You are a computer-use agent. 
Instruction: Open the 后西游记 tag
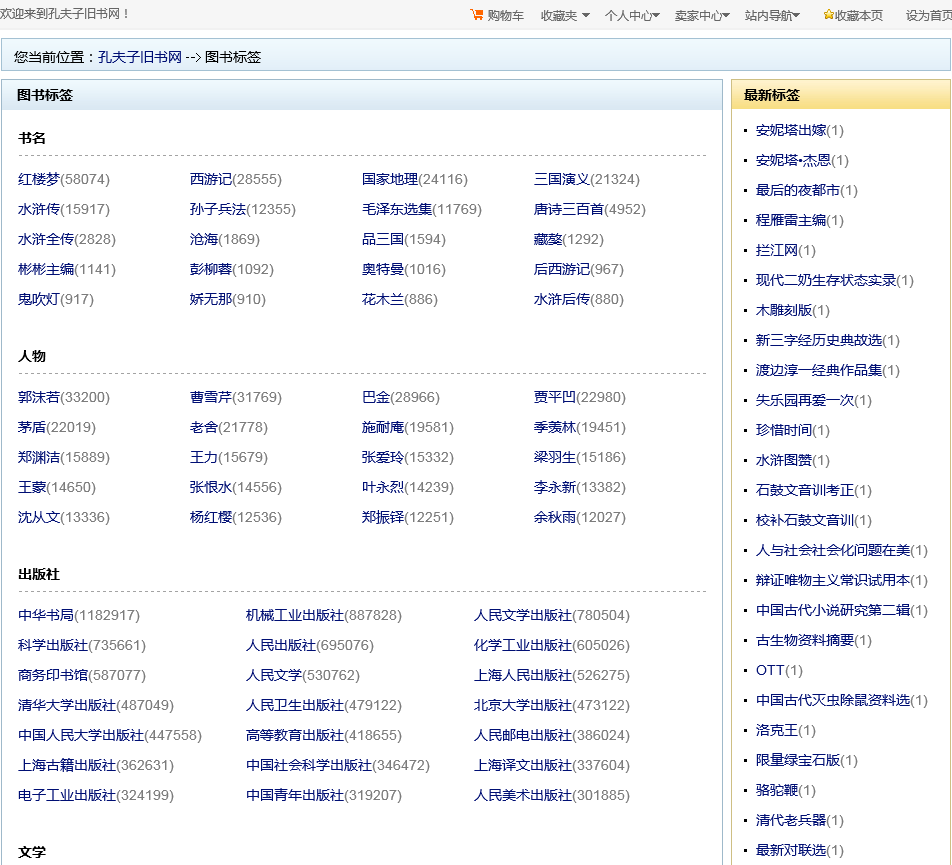[x=562, y=269]
